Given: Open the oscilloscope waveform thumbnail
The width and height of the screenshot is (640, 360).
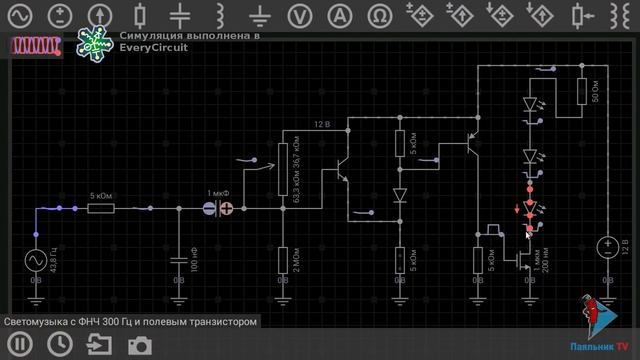Looking at the screenshot, I should tap(36, 46).
